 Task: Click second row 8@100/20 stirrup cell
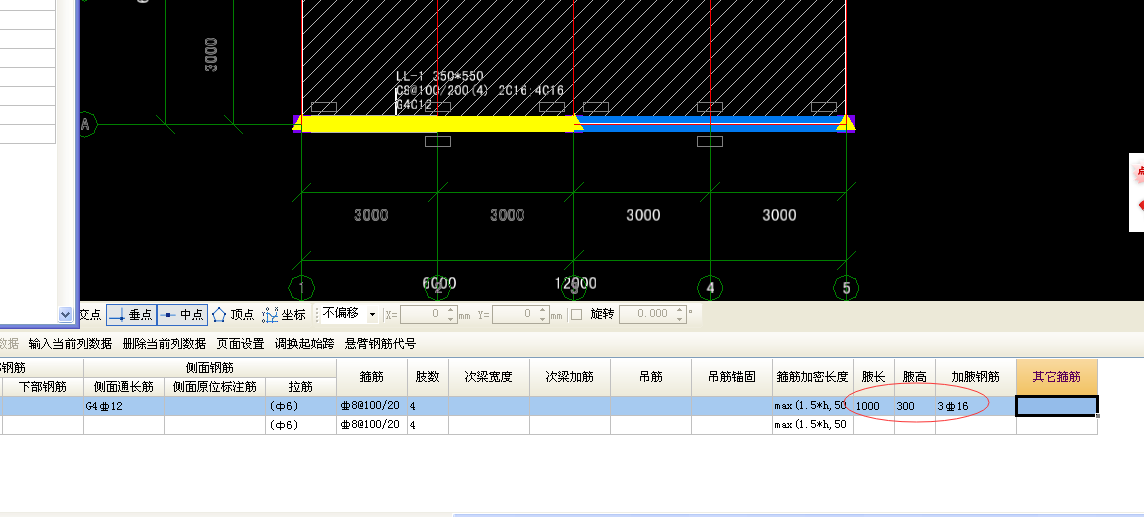371,425
